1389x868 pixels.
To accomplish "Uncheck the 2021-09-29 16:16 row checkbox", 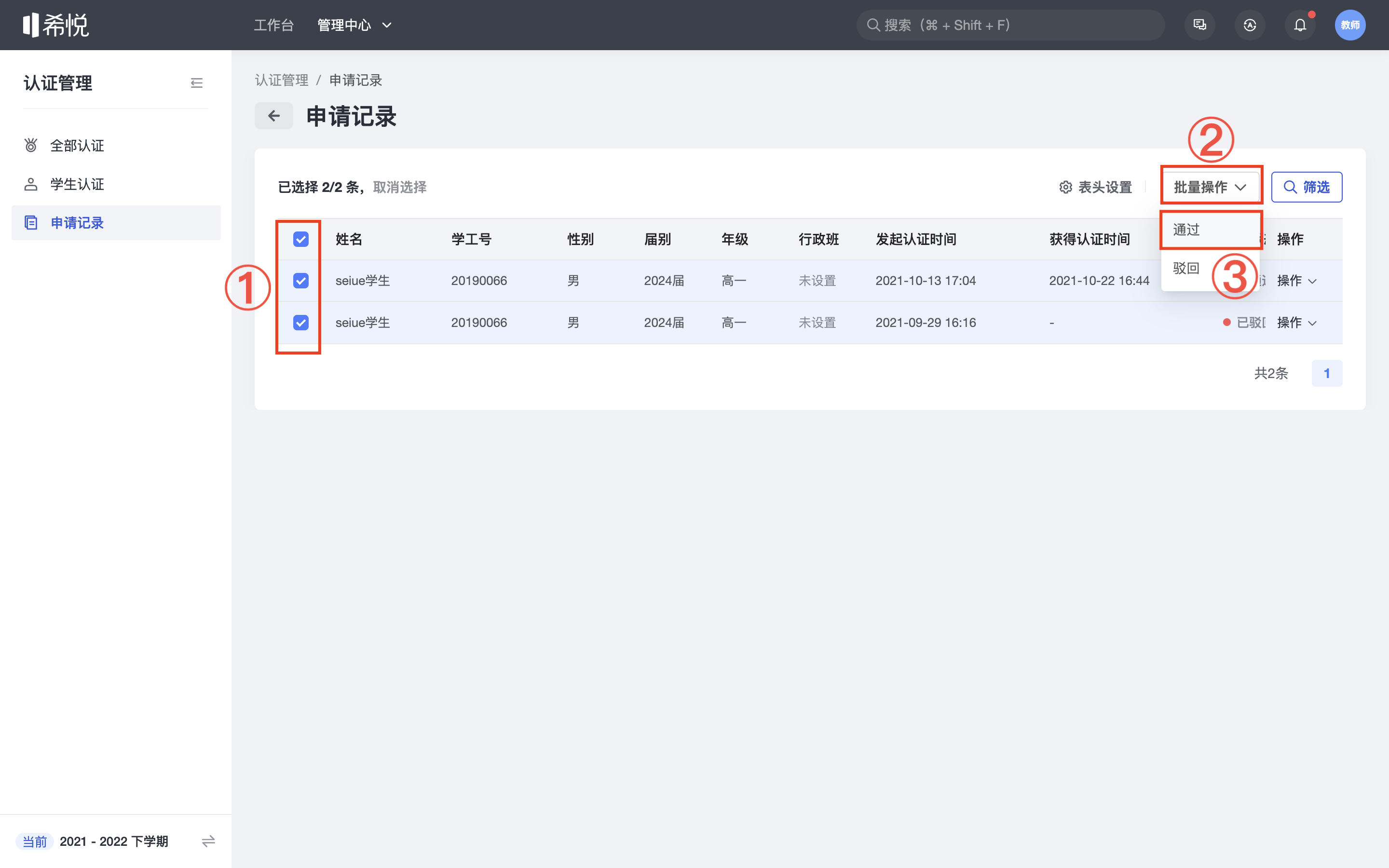I will pyautogui.click(x=301, y=323).
